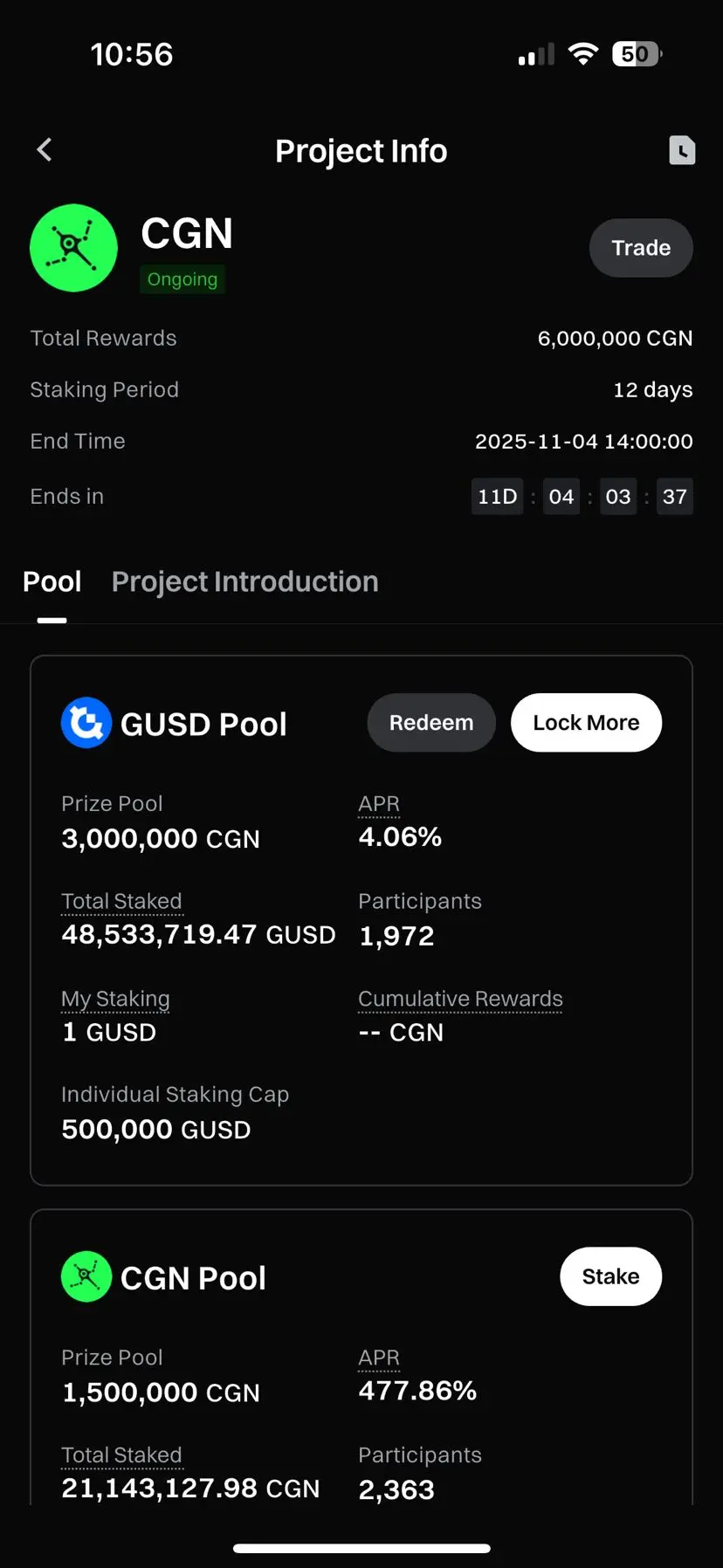Tap the cellular signal bars icon
This screenshot has height=1568, width=723.
coord(536,55)
